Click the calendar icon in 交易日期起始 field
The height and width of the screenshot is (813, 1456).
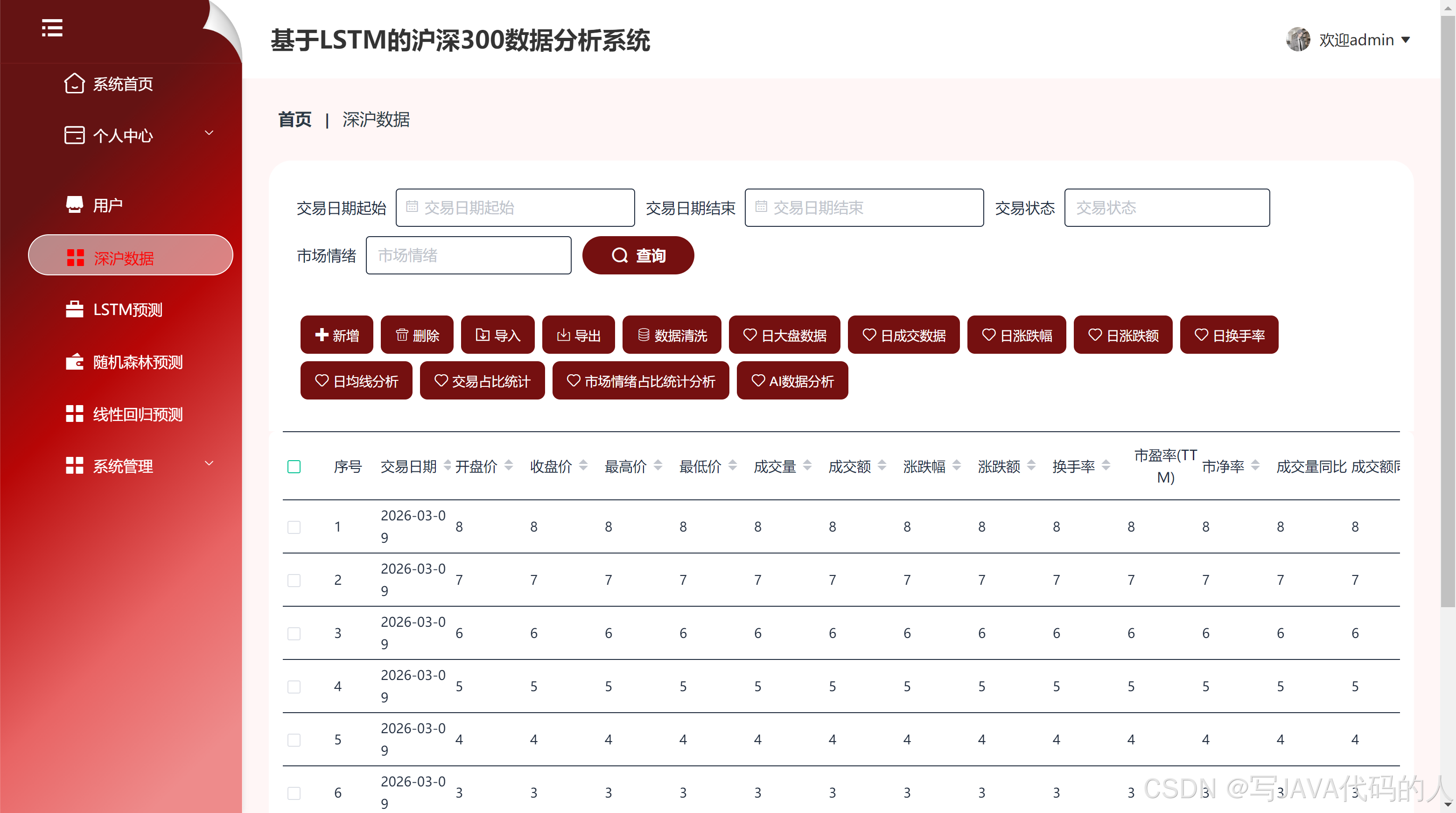tap(412, 207)
